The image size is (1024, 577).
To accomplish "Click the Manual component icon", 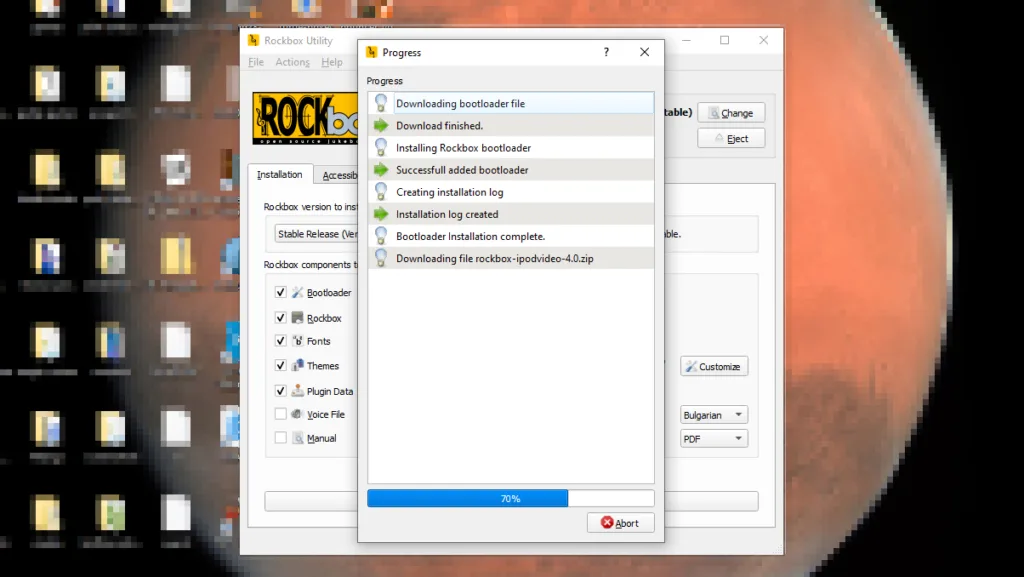I will pyautogui.click(x=297, y=438).
